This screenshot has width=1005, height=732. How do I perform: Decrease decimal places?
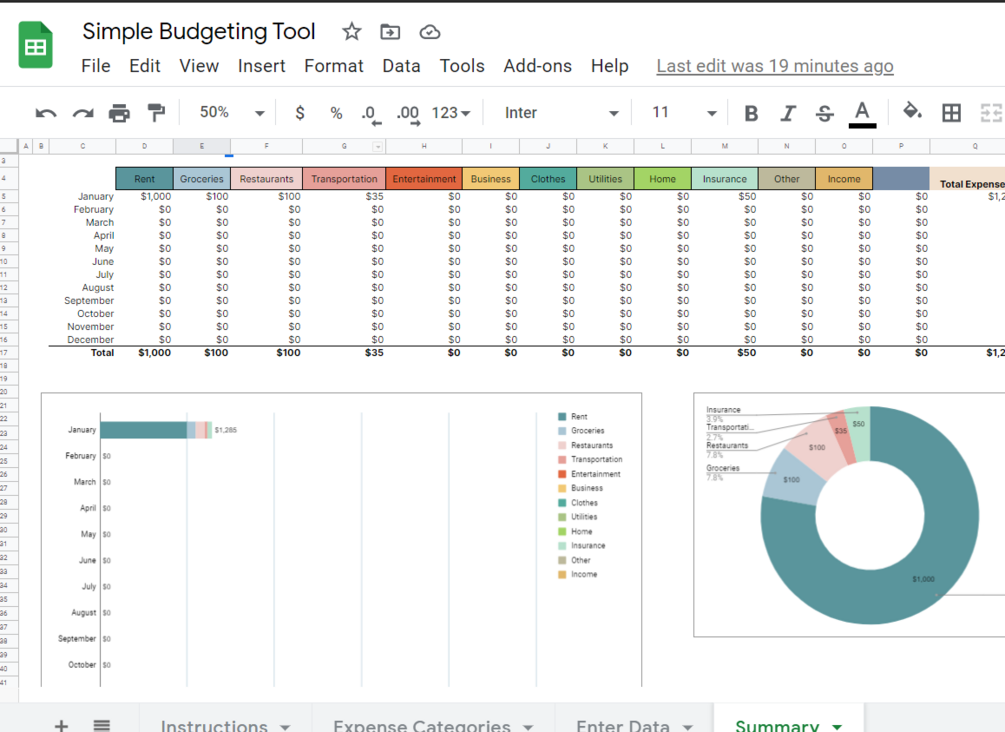370,114
